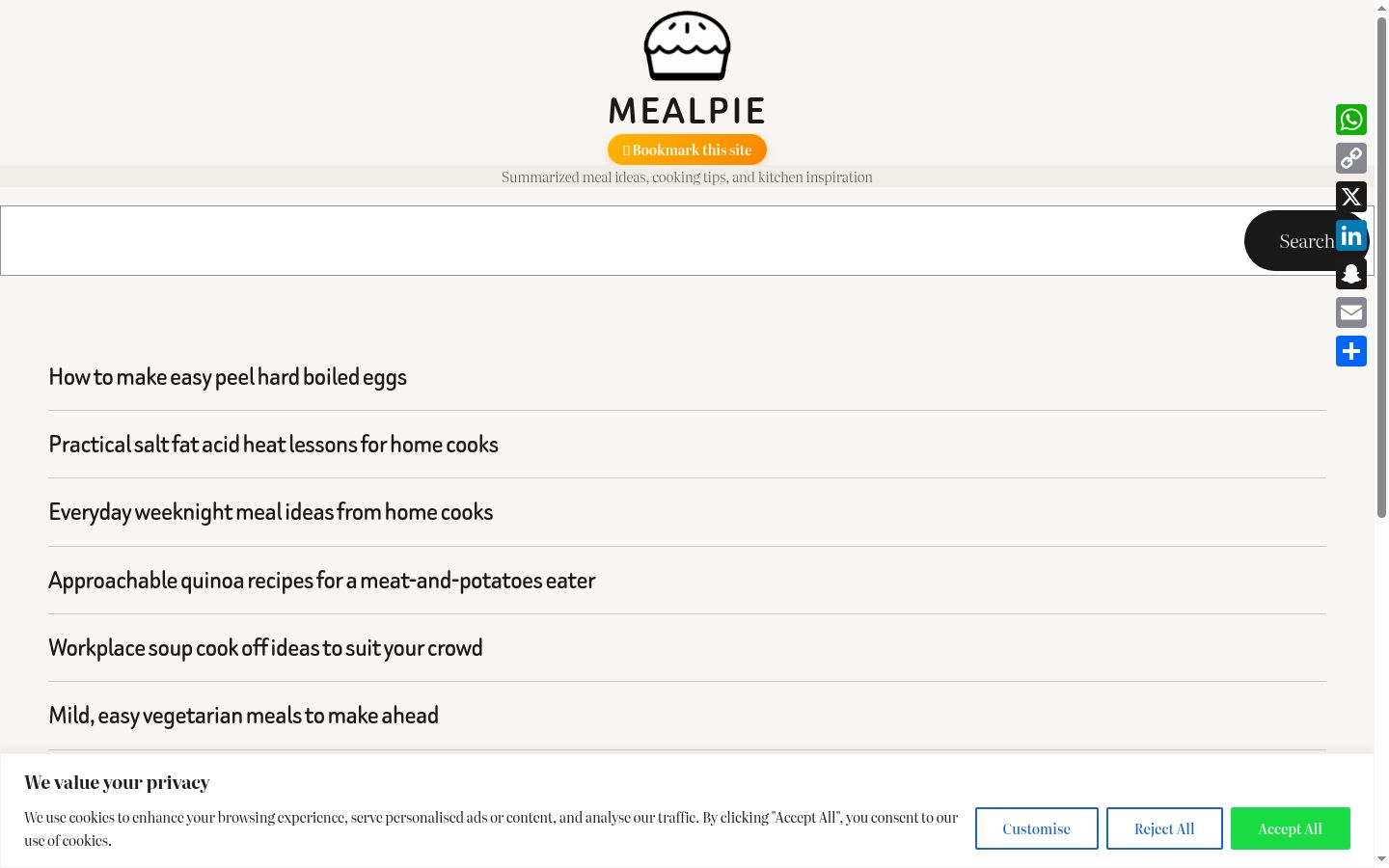Share the page via WhatsApp icon
The width and height of the screenshot is (1389, 868).
1351,120
